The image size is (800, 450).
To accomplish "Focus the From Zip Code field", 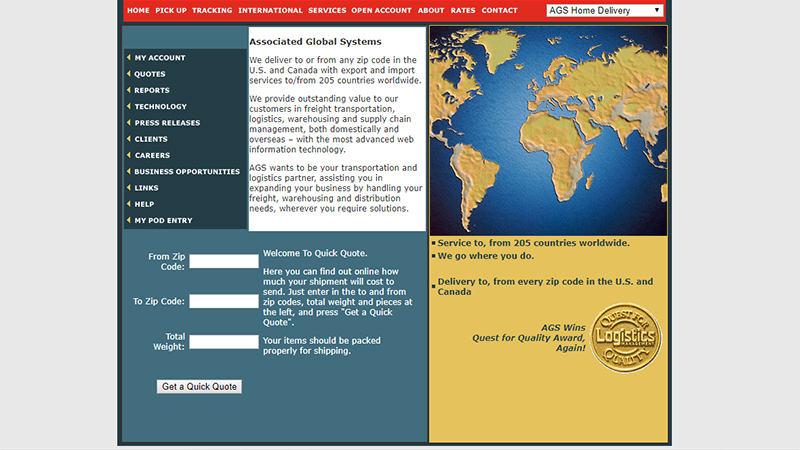I will (224, 261).
